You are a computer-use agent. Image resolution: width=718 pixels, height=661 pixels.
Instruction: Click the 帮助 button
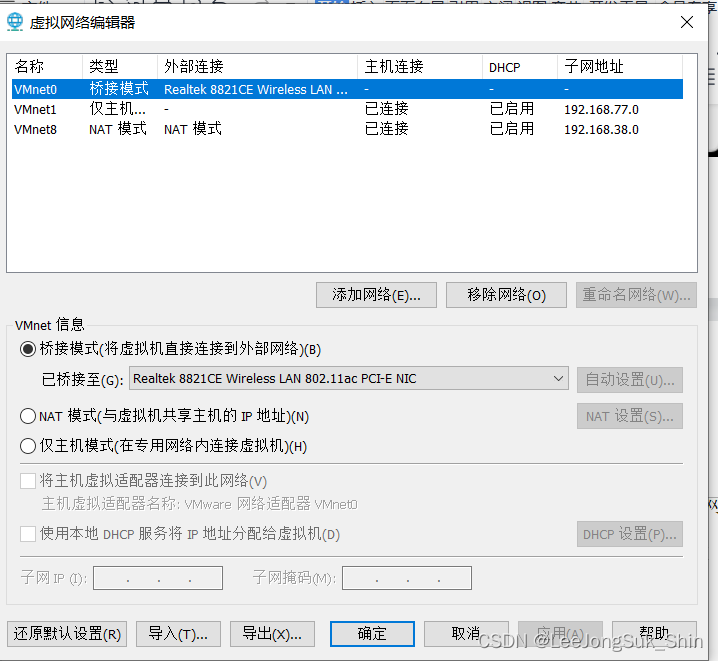click(654, 634)
